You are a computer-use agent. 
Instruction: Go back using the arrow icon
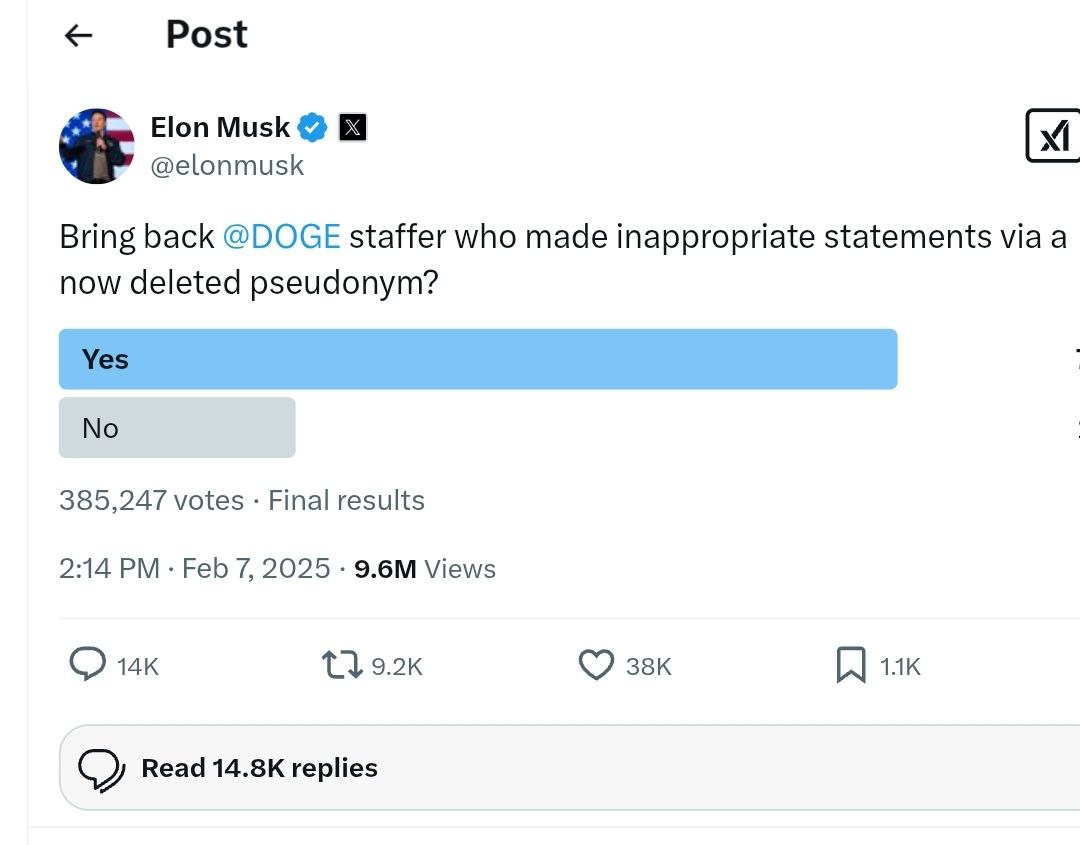[79, 35]
